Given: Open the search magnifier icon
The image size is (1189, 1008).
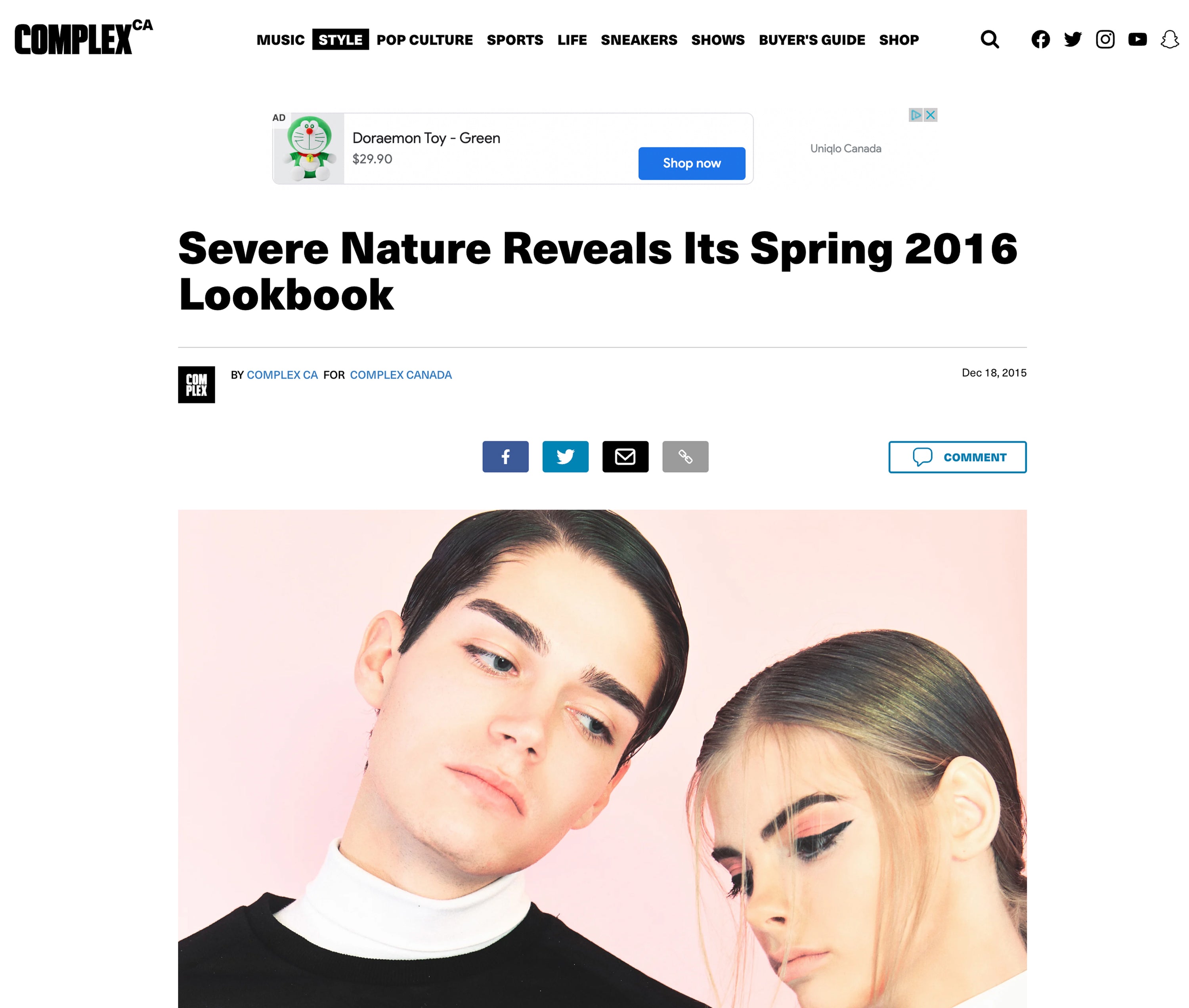Looking at the screenshot, I should (x=990, y=40).
